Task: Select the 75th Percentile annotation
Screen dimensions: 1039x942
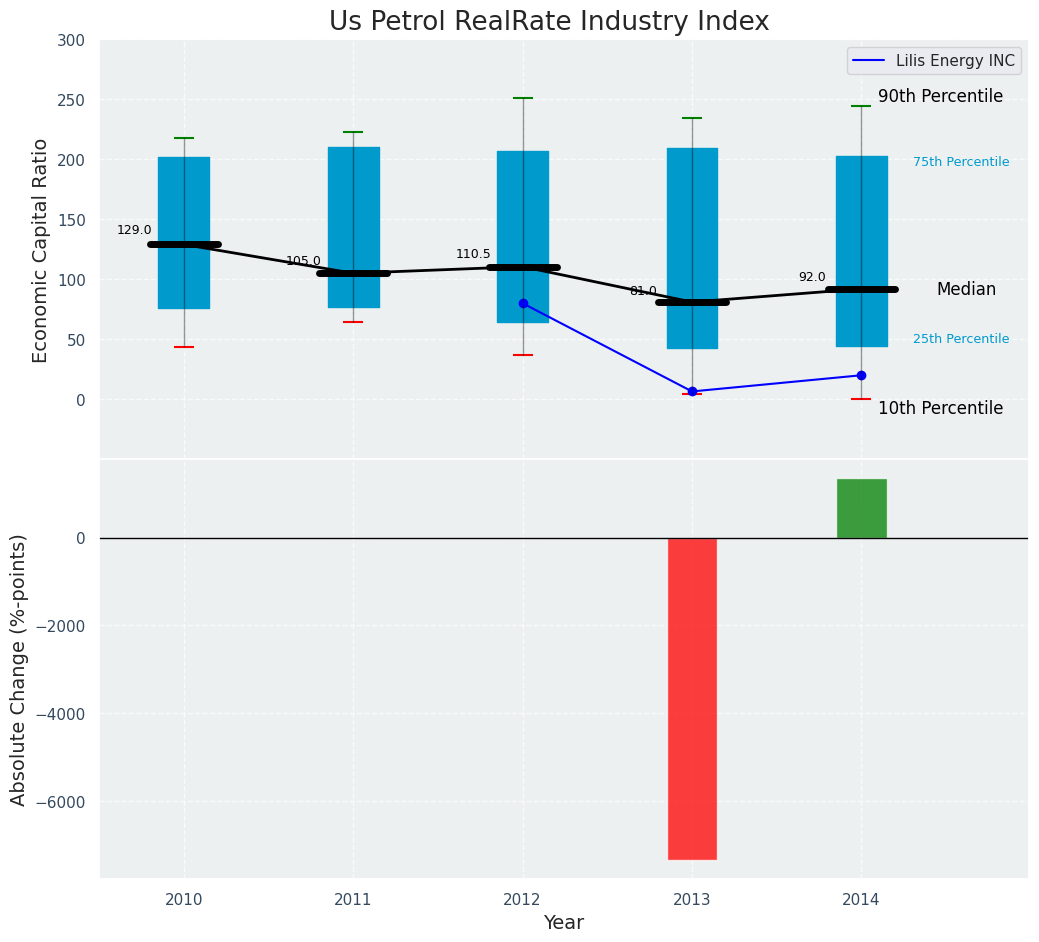Action: click(x=960, y=162)
